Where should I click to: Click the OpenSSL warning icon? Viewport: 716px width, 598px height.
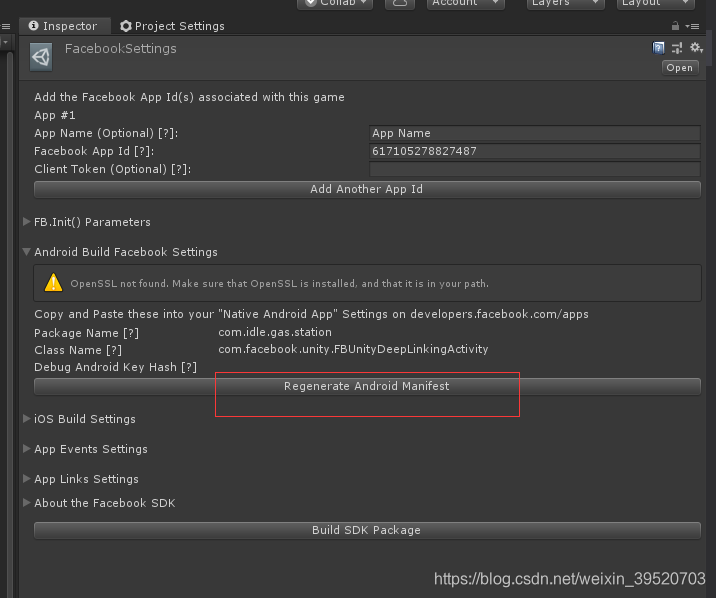(53, 283)
